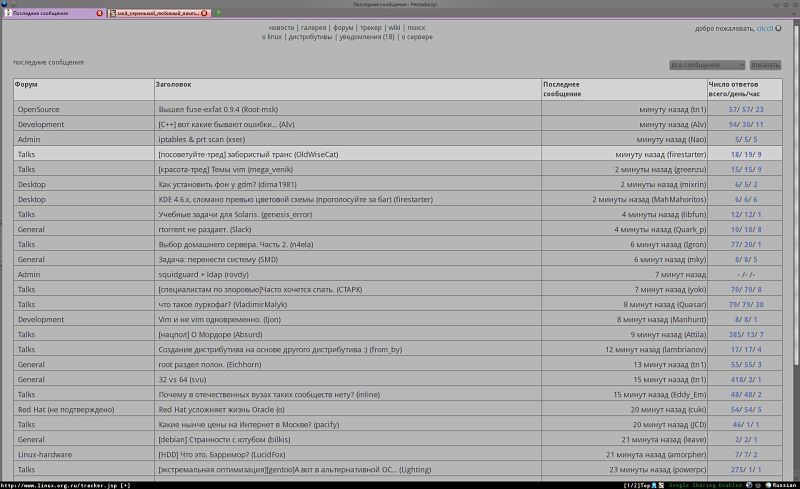800x489 pixels.
Task: Click '2 минуты назад (MahMahoritos)' cell
Action: tap(624, 199)
